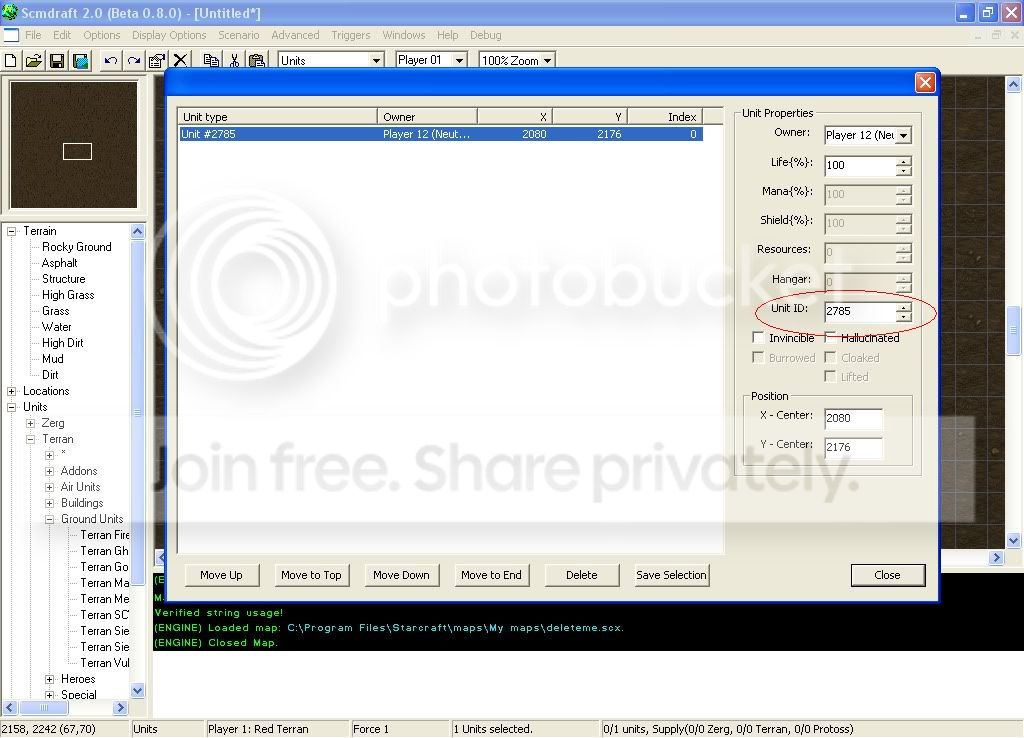This screenshot has height=738, width=1024.
Task: Click the Paste clipboard icon
Action: (x=256, y=61)
